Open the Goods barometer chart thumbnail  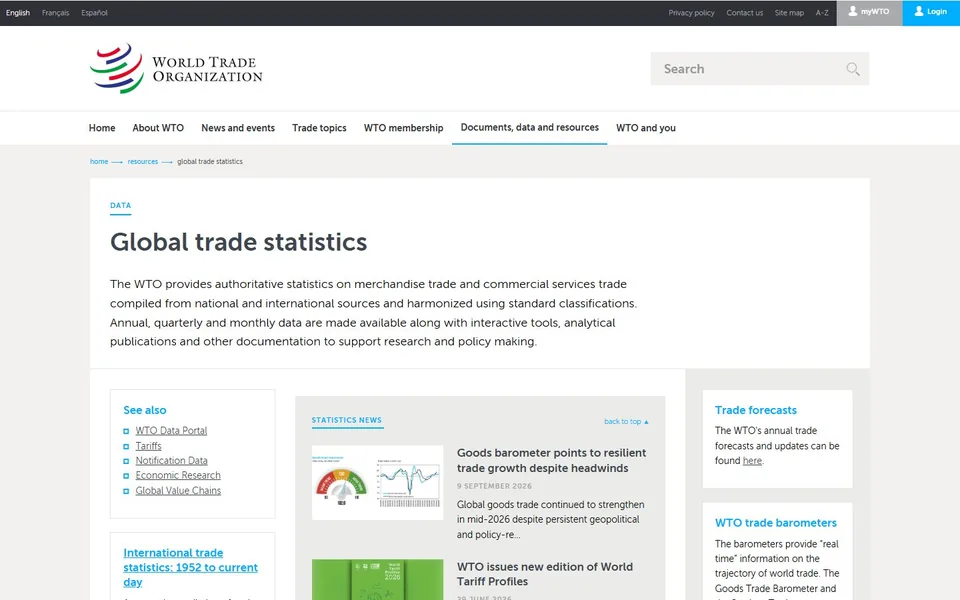tap(377, 482)
